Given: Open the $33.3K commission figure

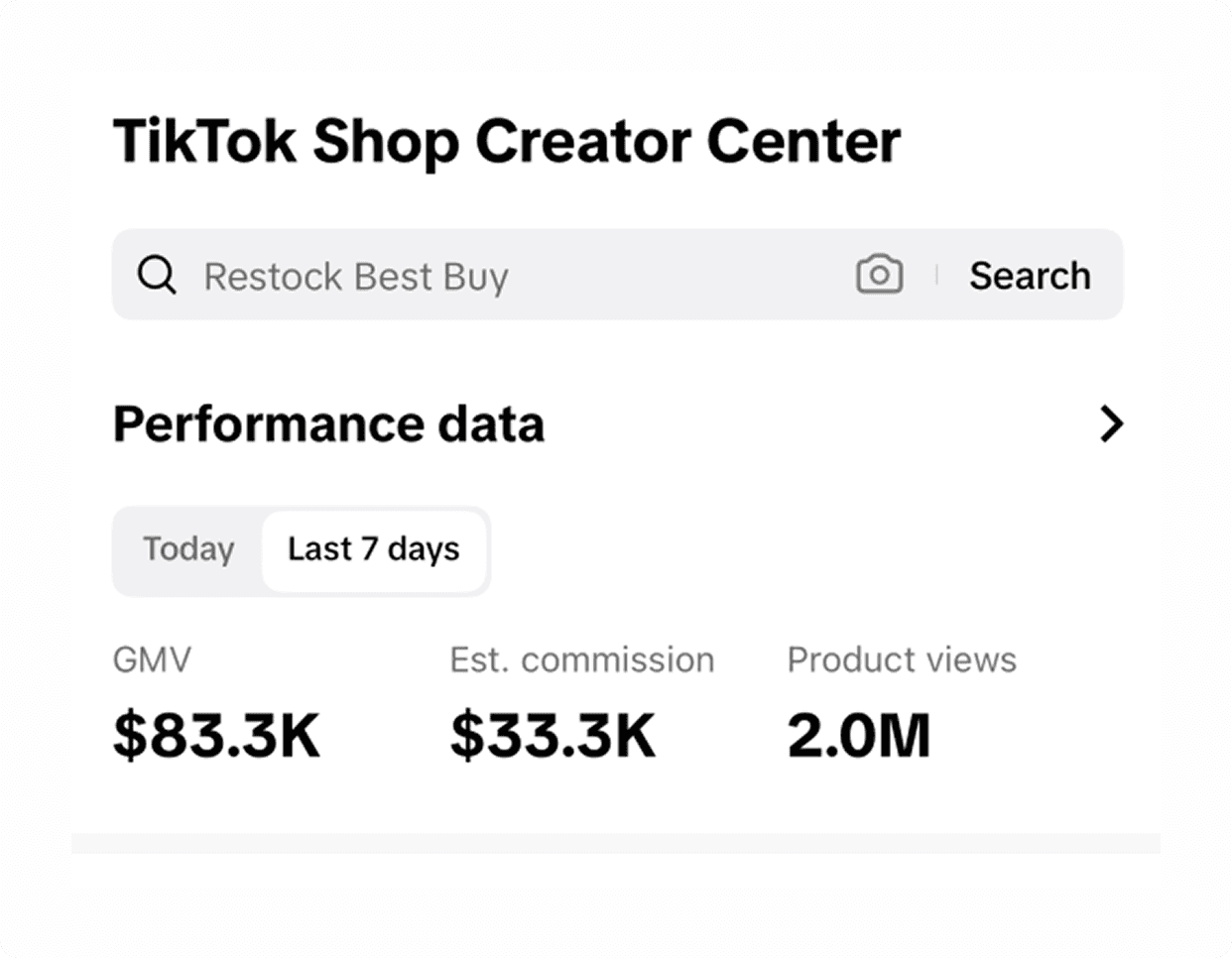Looking at the screenshot, I should click(x=553, y=736).
